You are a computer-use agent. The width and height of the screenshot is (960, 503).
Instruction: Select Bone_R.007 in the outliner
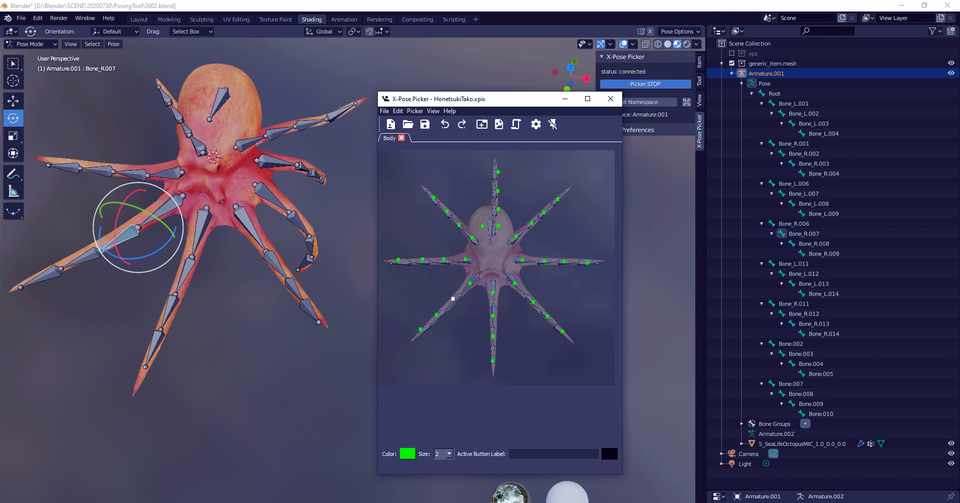(804, 234)
